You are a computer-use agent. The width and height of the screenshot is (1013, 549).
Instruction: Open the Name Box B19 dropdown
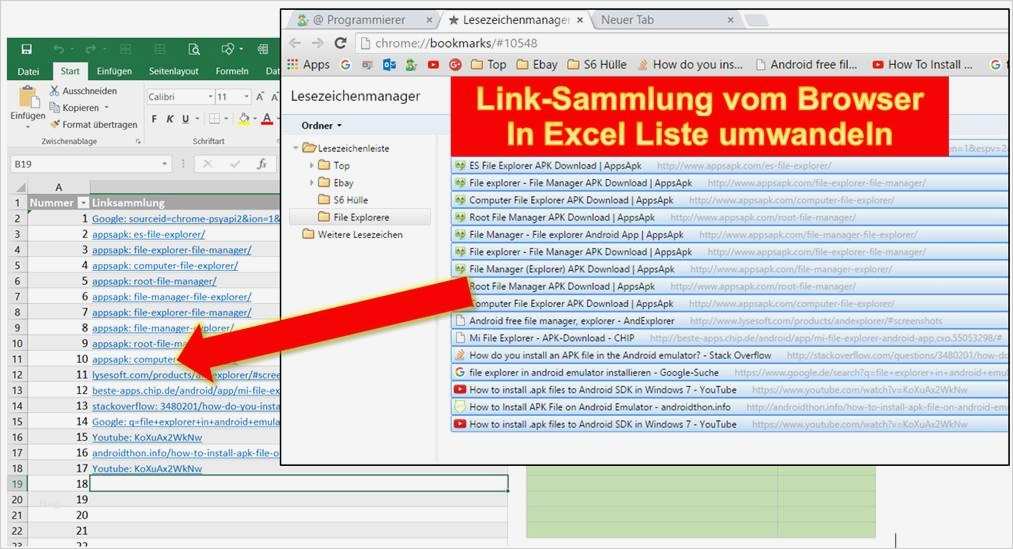pyautogui.click(x=165, y=164)
